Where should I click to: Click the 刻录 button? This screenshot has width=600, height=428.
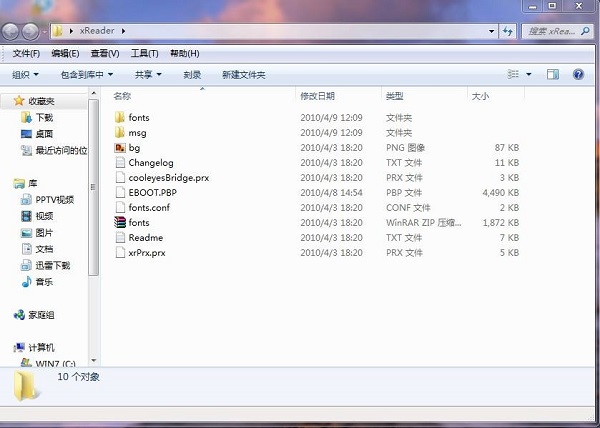click(x=192, y=75)
